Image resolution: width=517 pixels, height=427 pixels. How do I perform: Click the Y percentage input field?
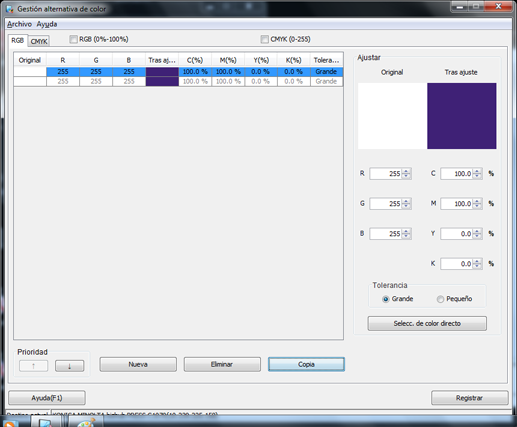[457, 234]
